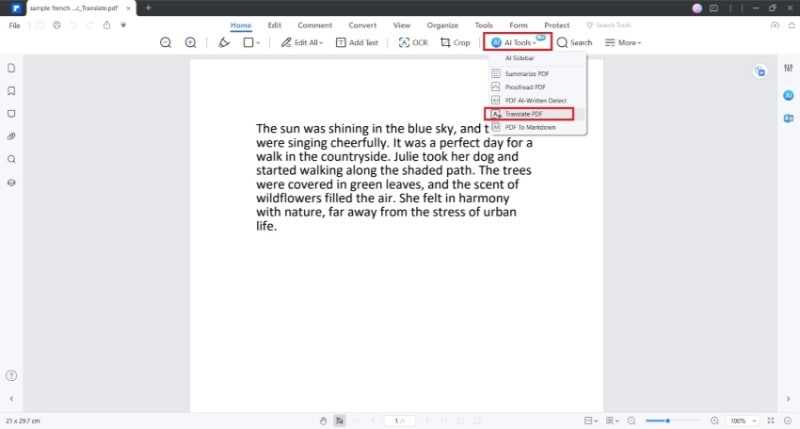Switch to the Form tab
800x429 pixels.
pyautogui.click(x=518, y=25)
